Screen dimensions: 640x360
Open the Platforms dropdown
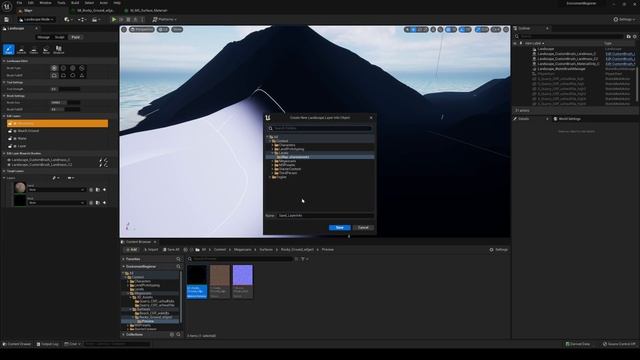coord(164,19)
